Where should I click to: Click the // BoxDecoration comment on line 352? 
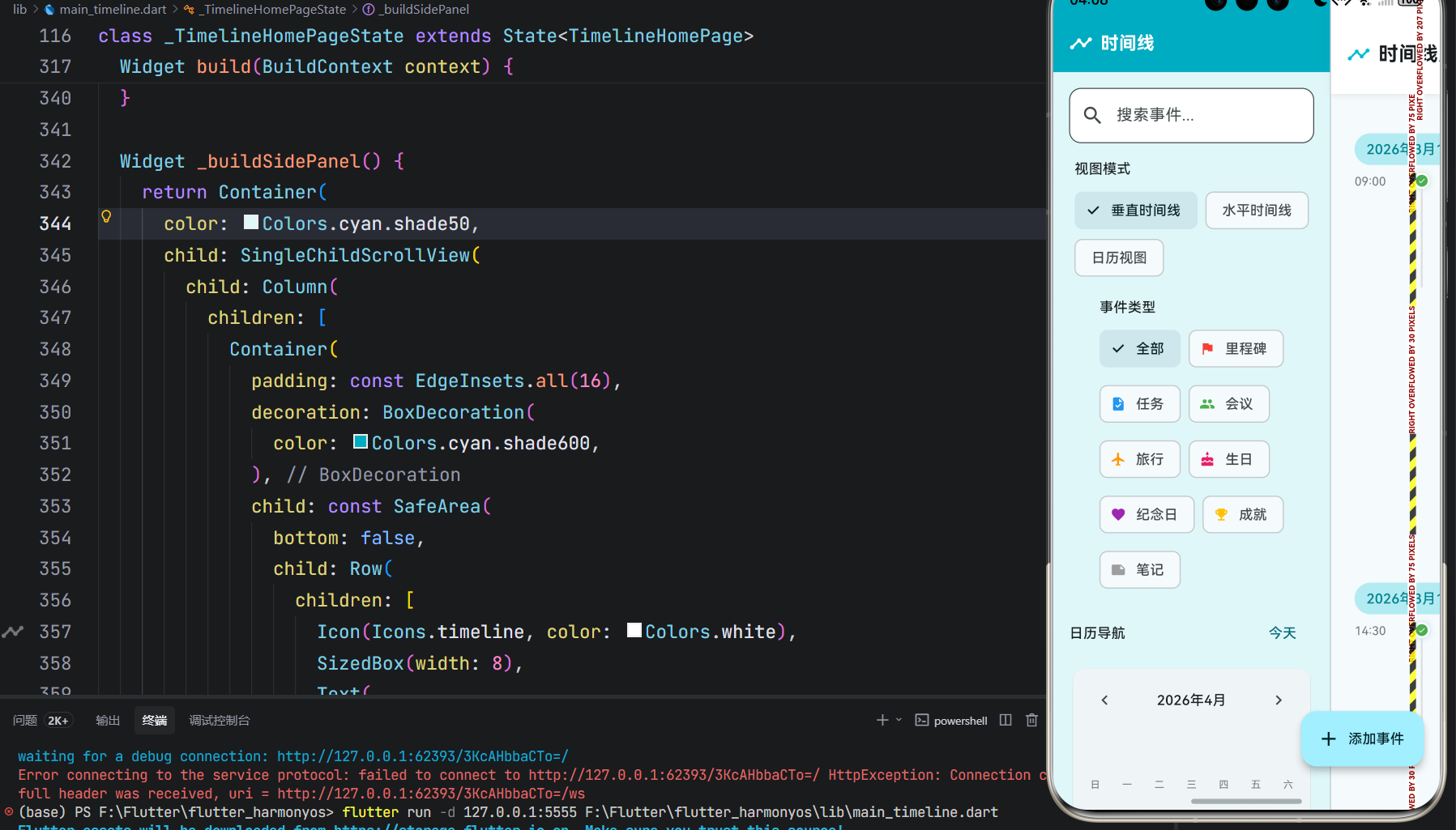point(374,475)
